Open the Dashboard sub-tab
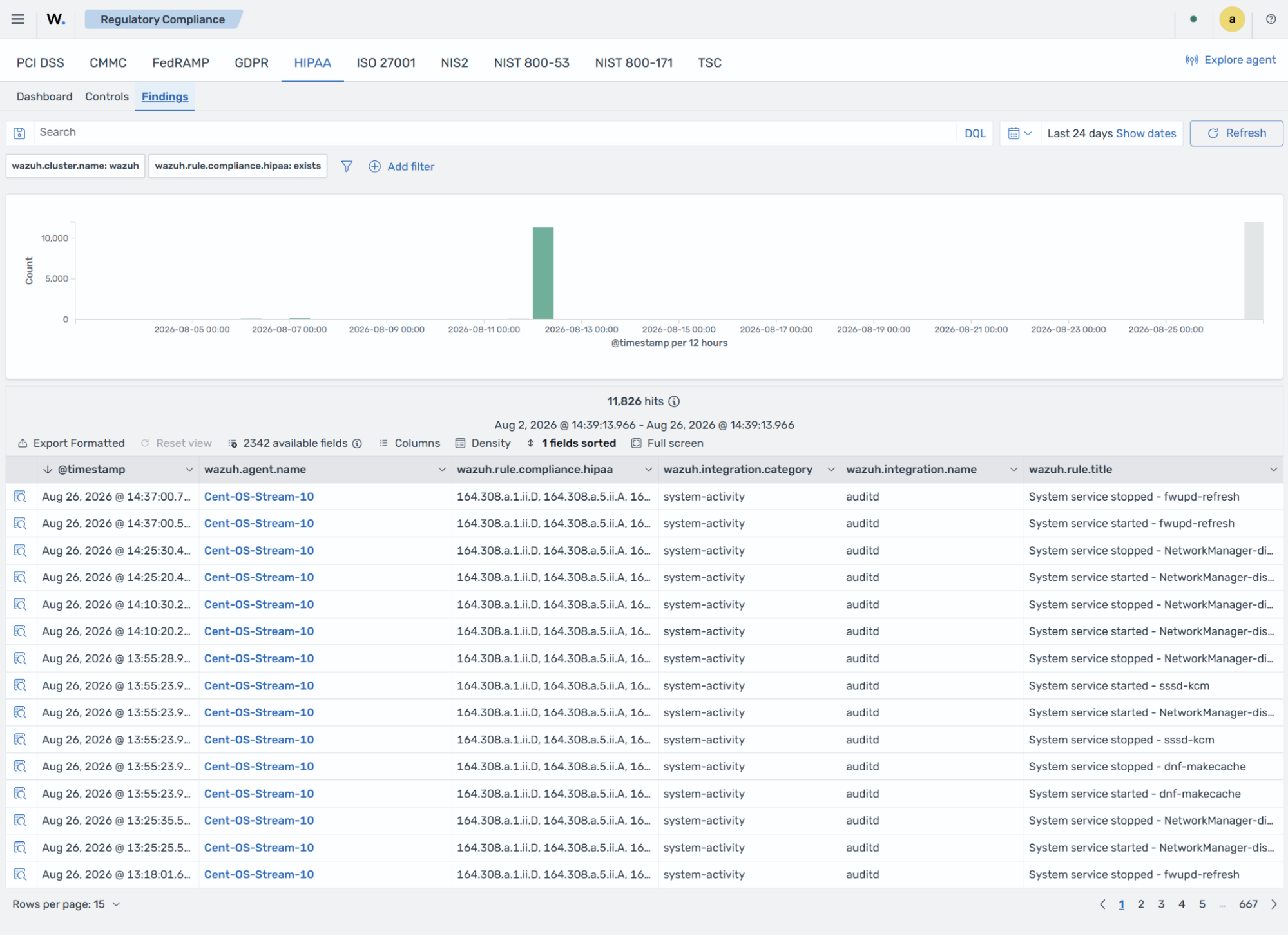1288x936 pixels. 44,97
